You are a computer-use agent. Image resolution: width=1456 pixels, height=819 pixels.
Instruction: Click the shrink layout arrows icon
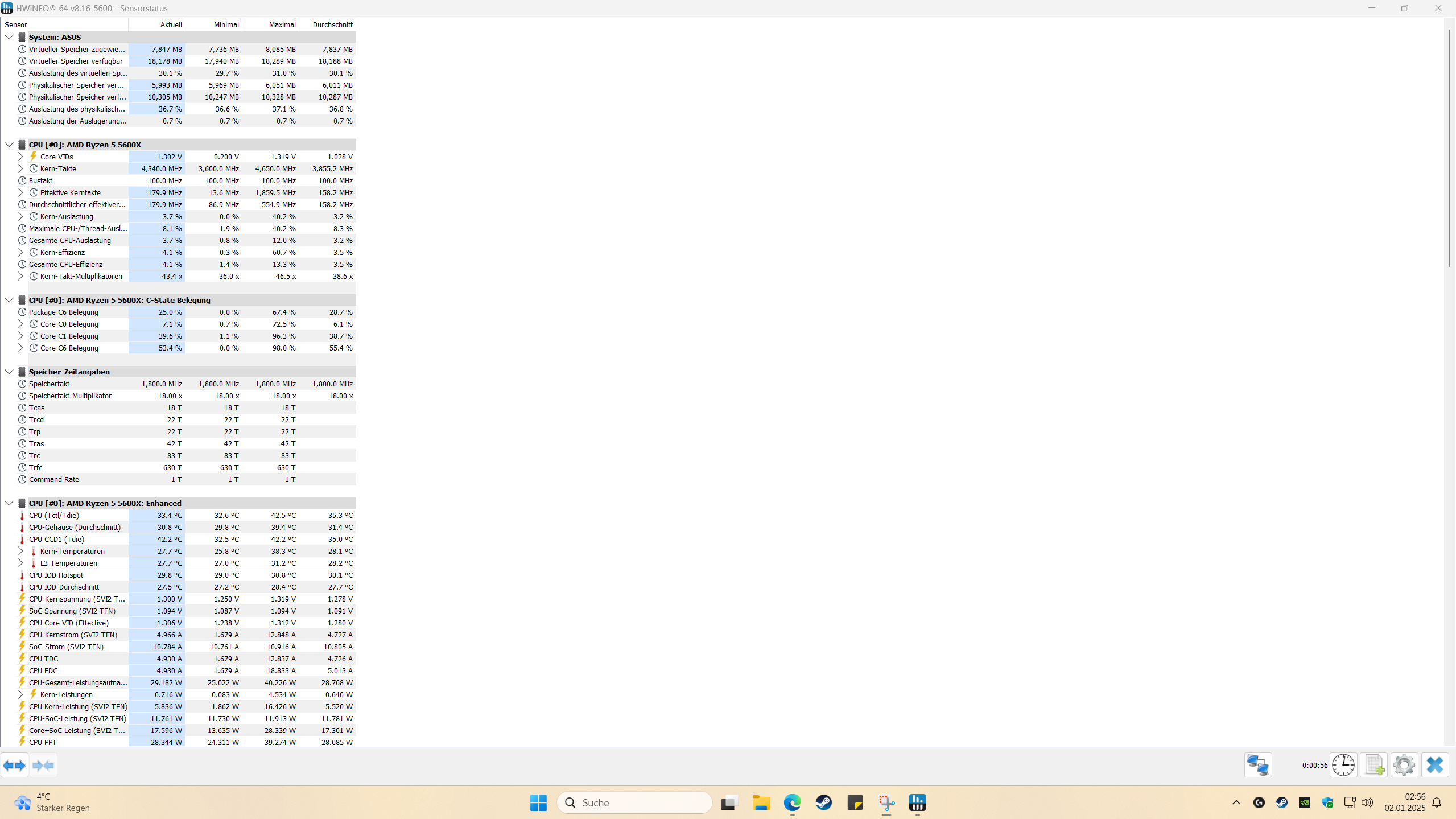(x=43, y=765)
